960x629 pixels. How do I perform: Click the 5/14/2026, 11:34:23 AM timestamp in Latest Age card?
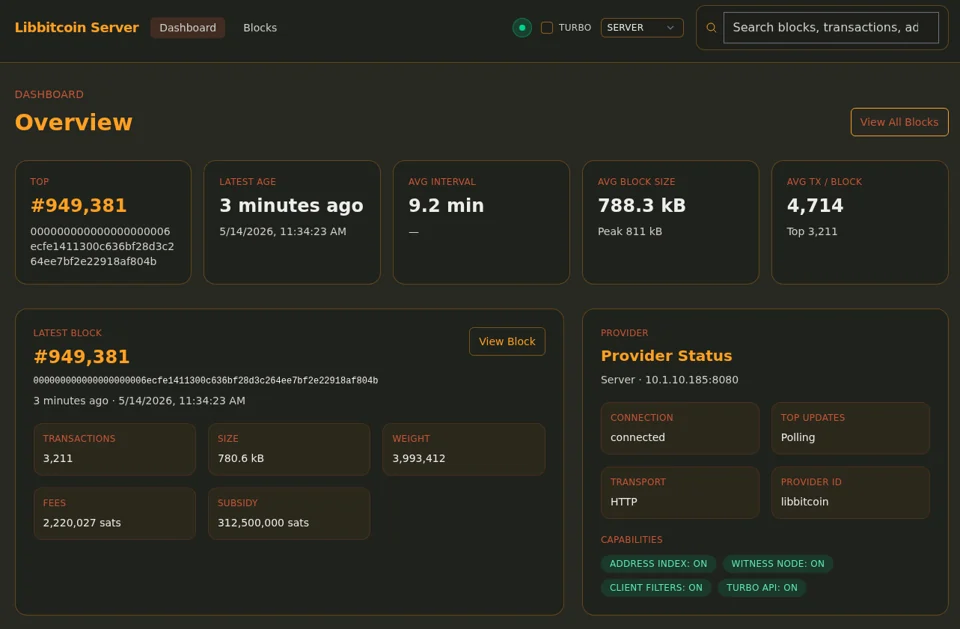click(x=283, y=232)
